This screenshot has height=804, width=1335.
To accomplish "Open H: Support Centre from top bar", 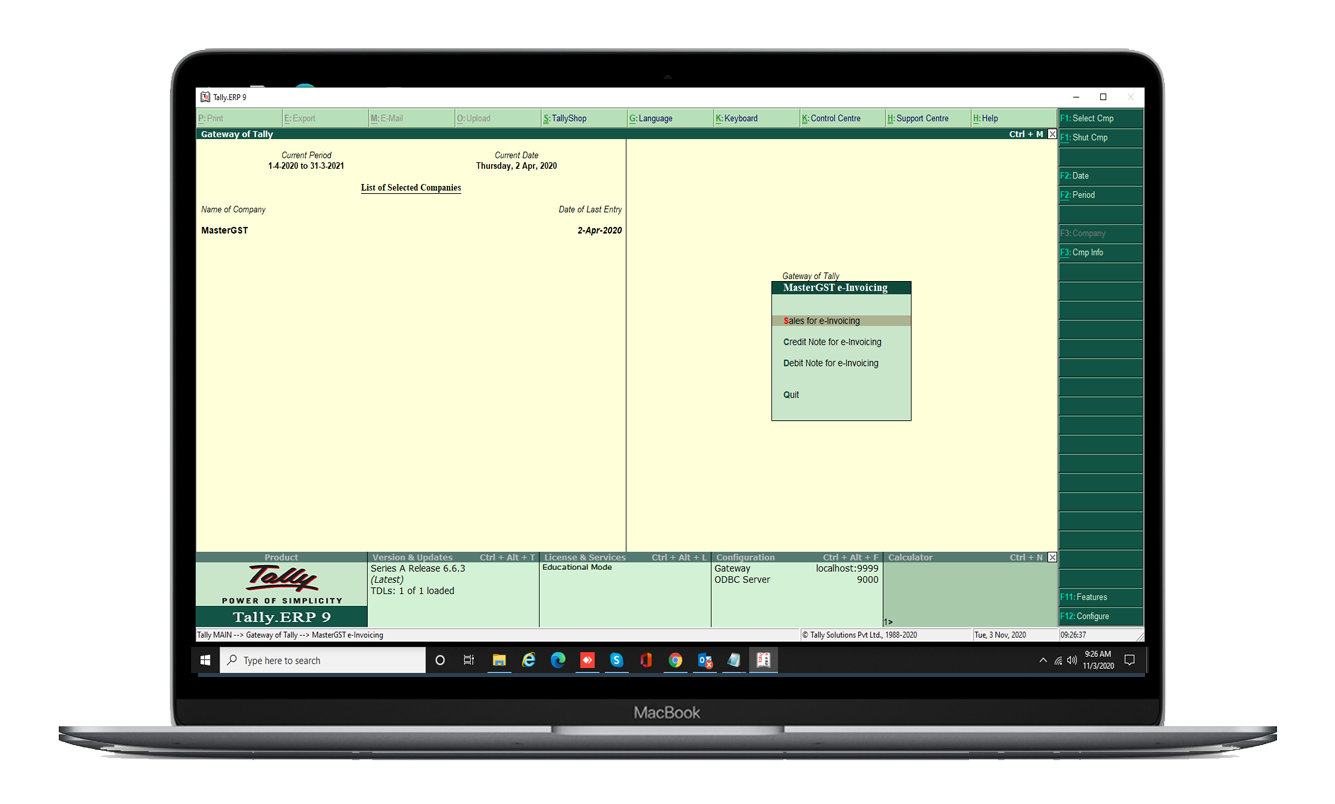I will [927, 118].
